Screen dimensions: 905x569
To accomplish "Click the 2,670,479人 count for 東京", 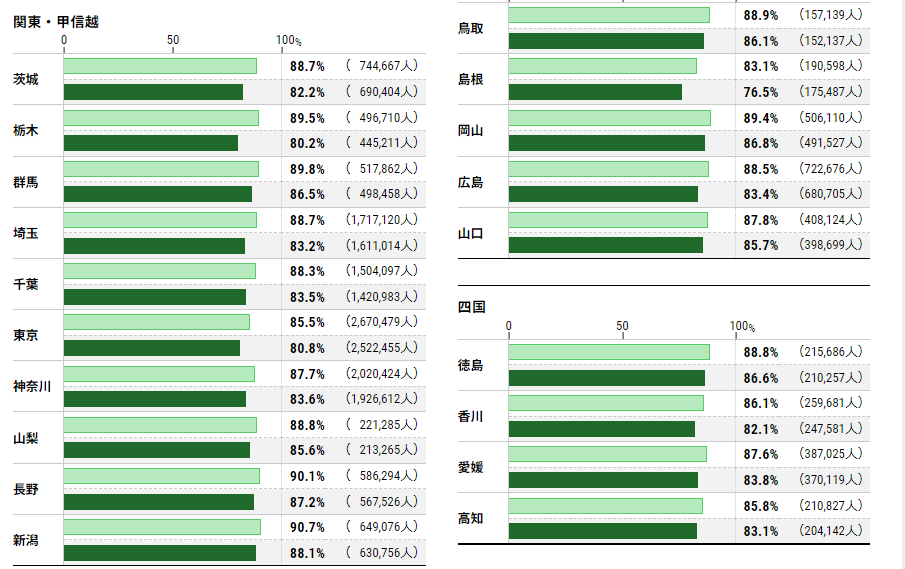I will [382, 322].
